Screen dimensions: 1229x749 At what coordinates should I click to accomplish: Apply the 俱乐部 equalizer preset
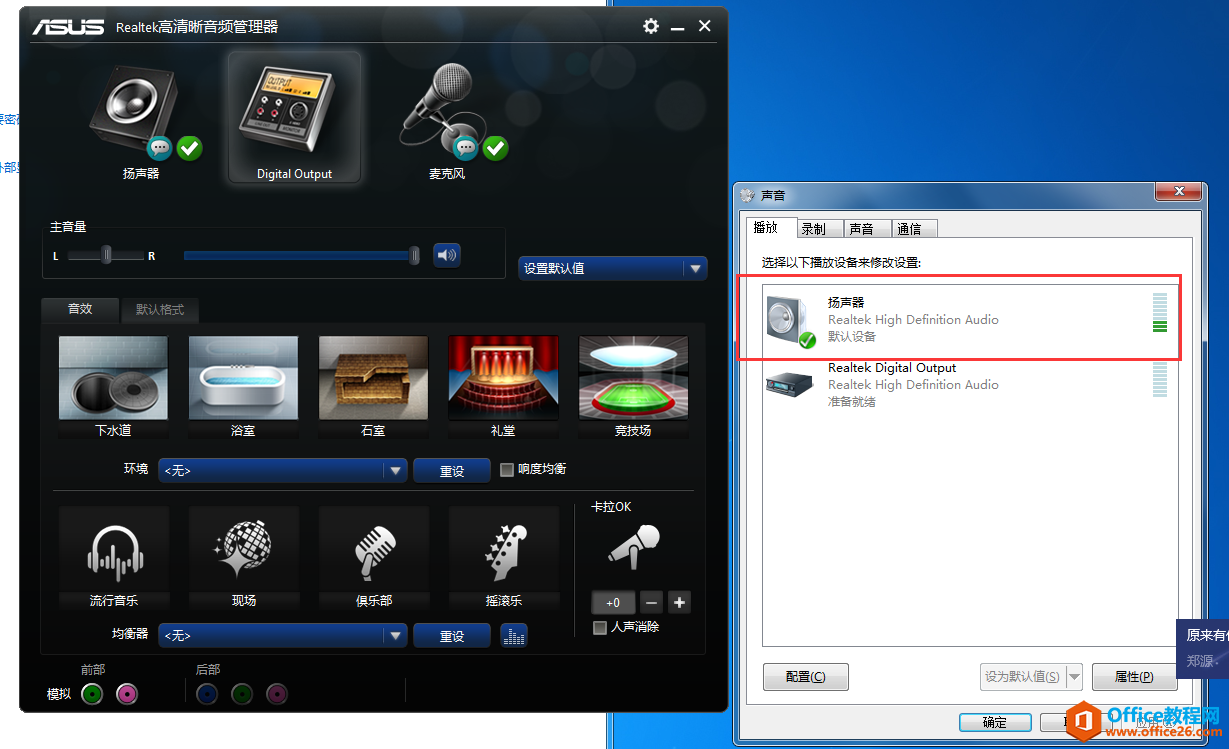(x=373, y=558)
